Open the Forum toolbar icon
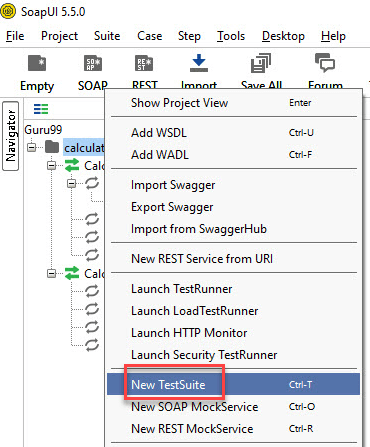370x447 pixels. tap(325, 63)
